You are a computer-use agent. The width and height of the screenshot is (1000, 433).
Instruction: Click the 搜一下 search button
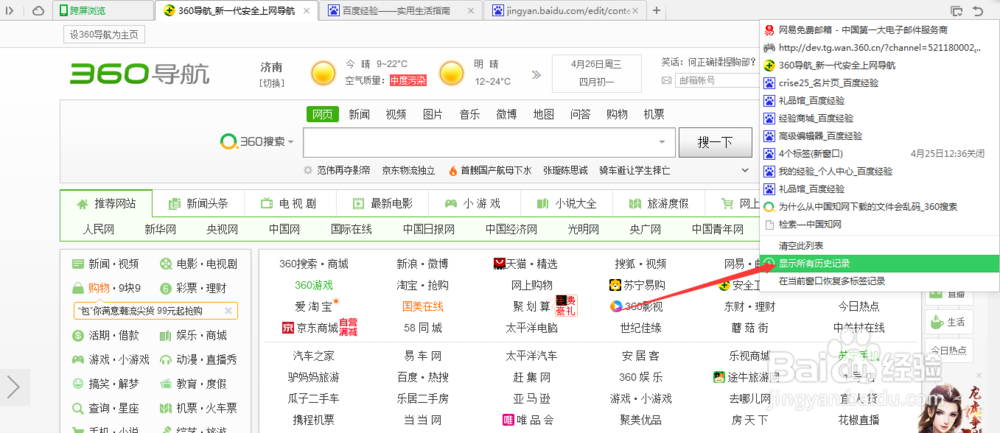pos(715,142)
